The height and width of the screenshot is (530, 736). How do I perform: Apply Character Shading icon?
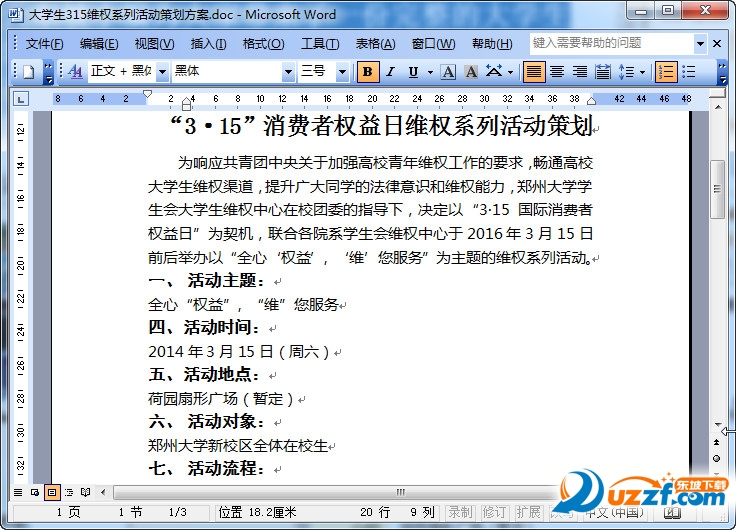click(471, 72)
